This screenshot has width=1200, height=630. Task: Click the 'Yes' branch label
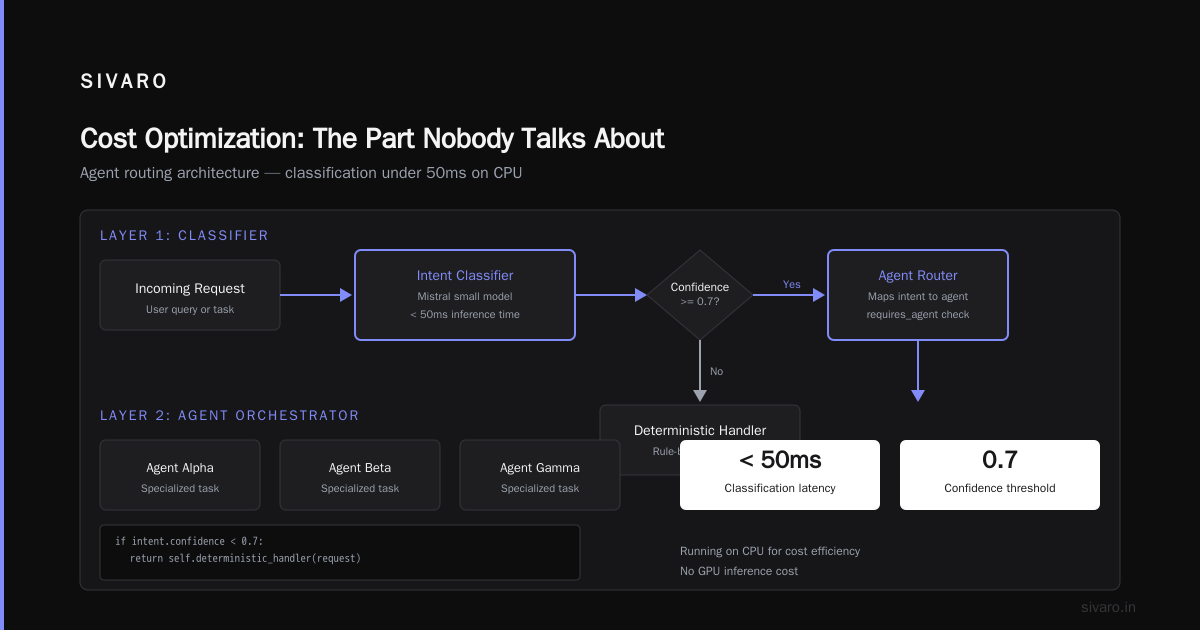(792, 285)
